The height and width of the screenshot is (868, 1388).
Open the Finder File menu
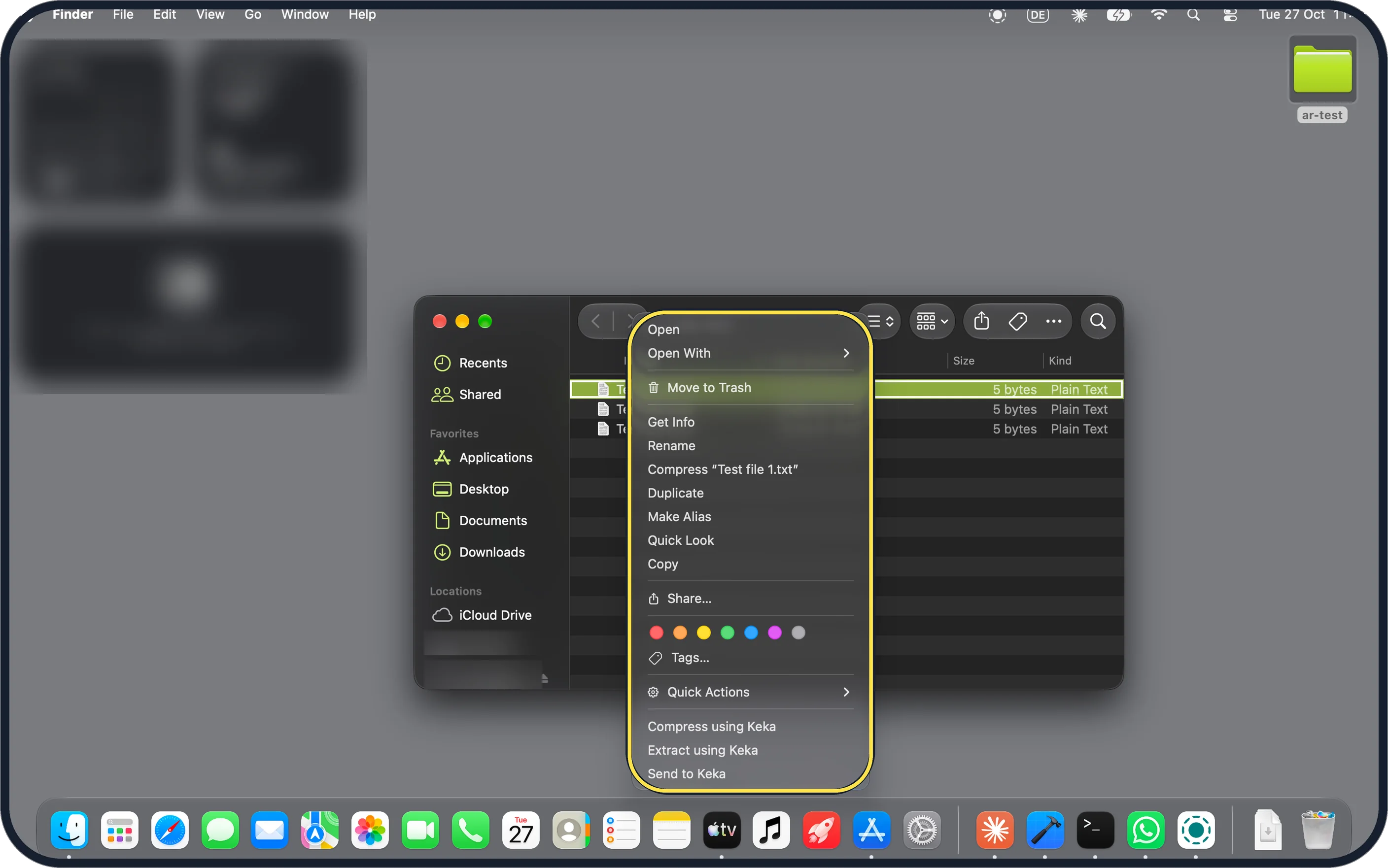[x=123, y=14]
